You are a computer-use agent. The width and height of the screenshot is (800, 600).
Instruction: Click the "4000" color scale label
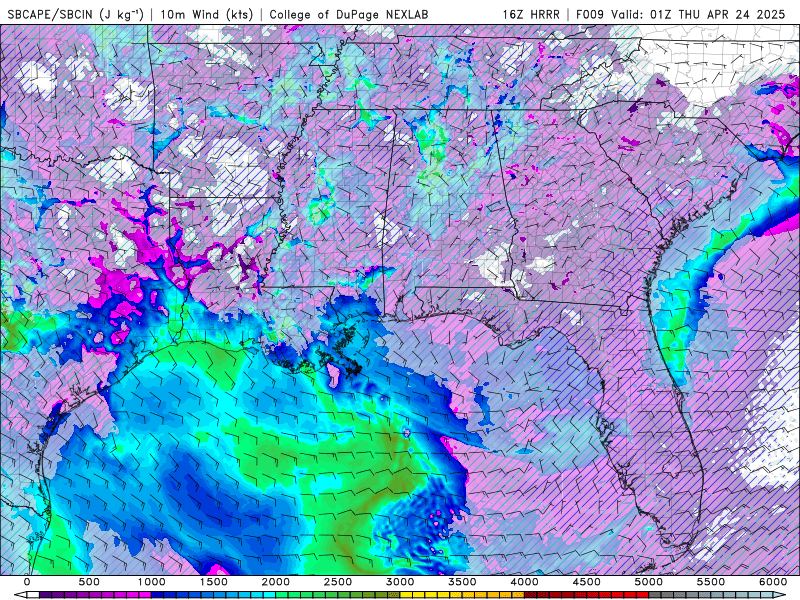point(524,582)
